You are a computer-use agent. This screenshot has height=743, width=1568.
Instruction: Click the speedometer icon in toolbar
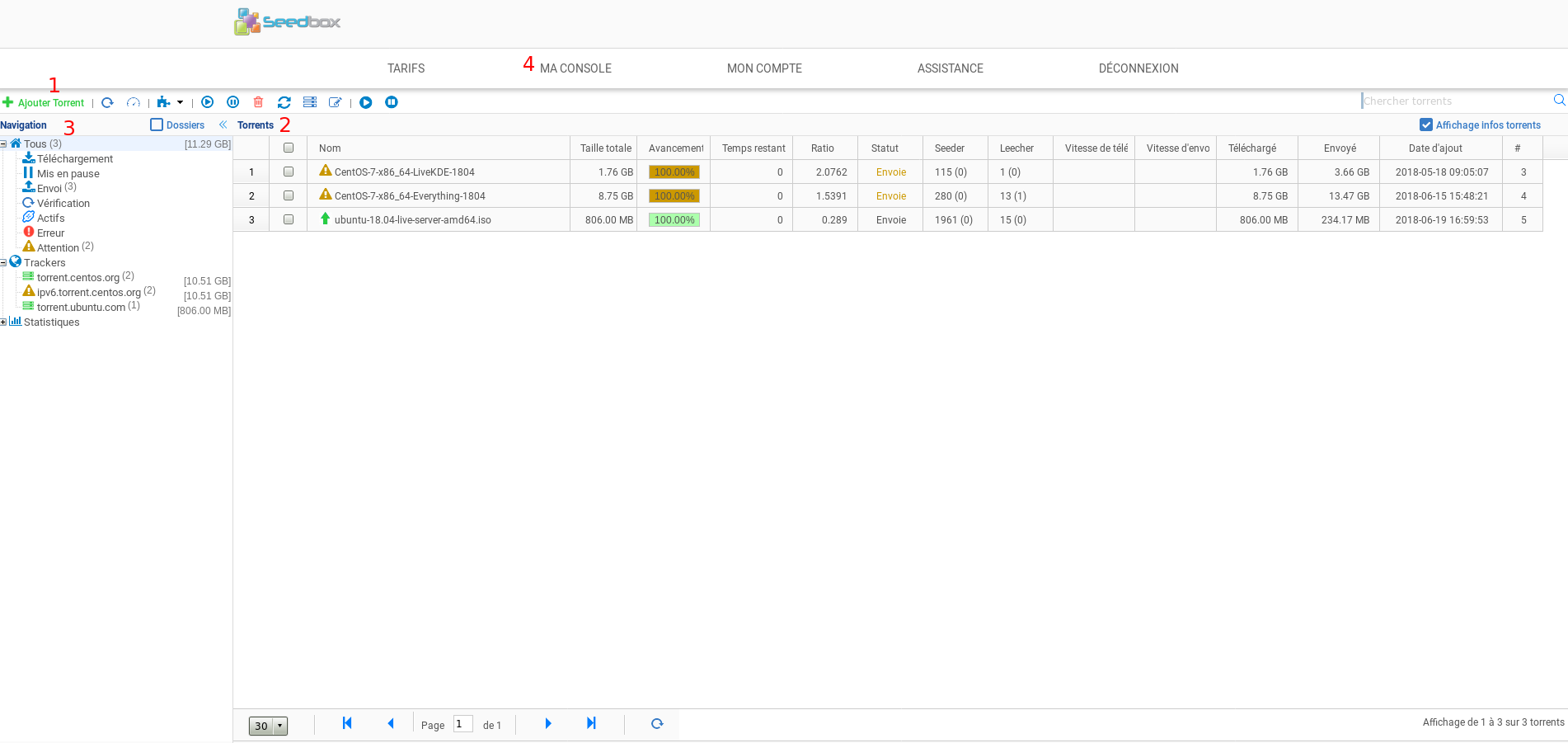point(133,102)
